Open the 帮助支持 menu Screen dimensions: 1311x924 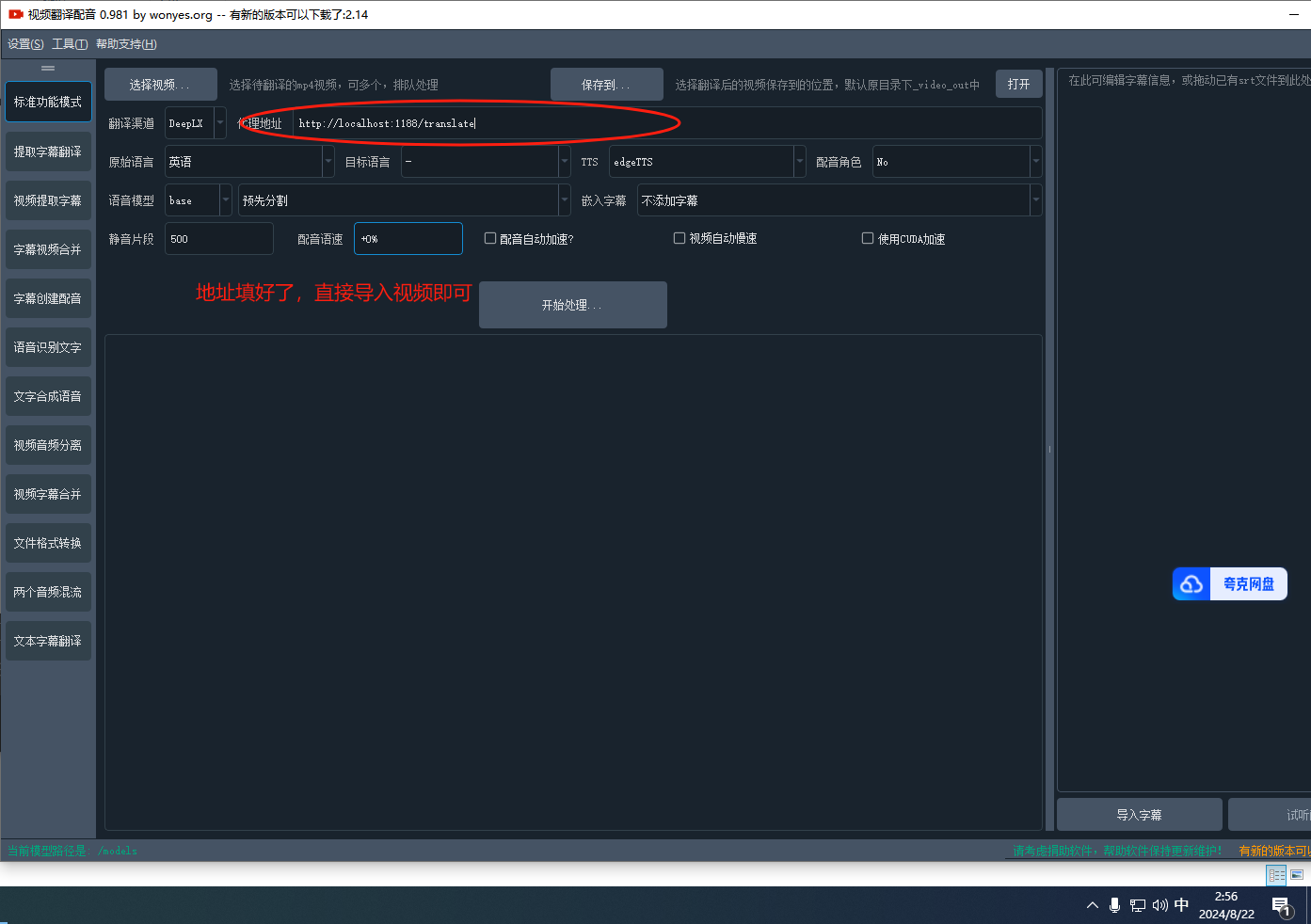[126, 44]
